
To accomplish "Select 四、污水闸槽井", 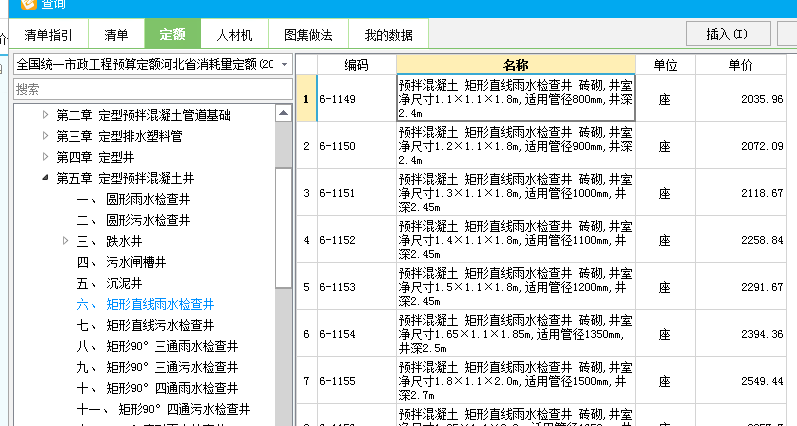I will pyautogui.click(x=121, y=262).
